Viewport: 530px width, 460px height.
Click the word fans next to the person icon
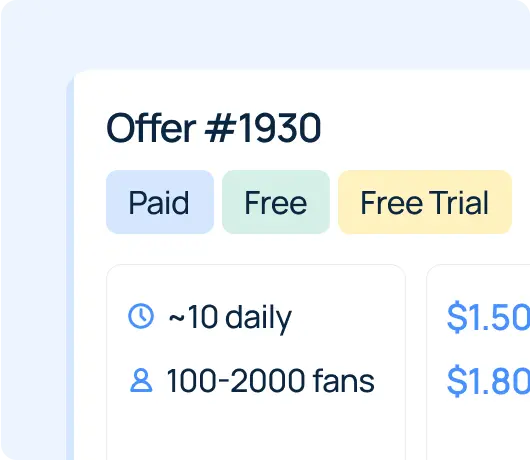(x=344, y=381)
